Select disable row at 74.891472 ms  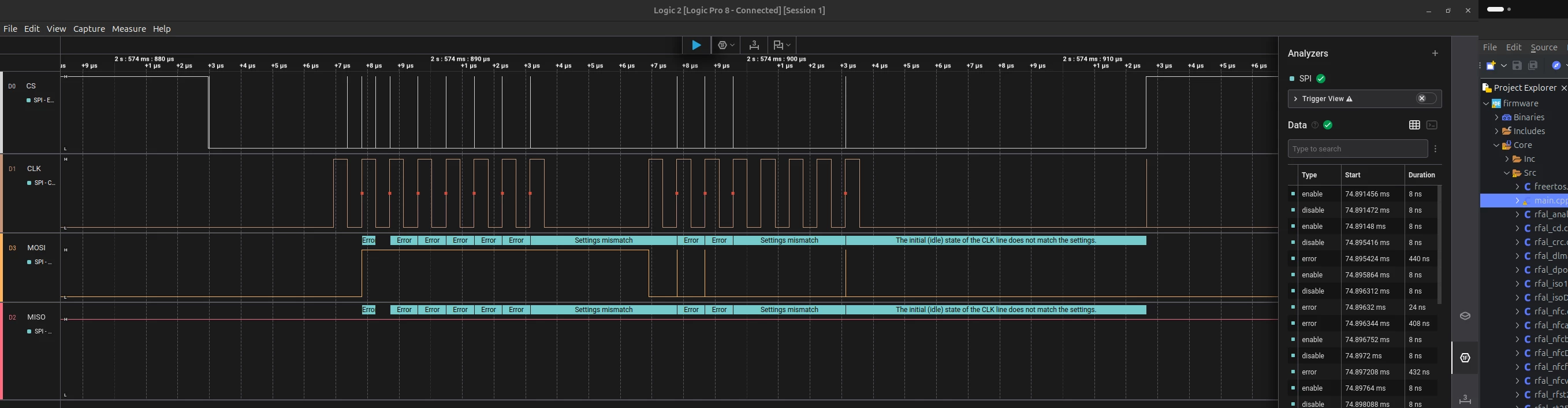pyautogui.click(x=1364, y=210)
